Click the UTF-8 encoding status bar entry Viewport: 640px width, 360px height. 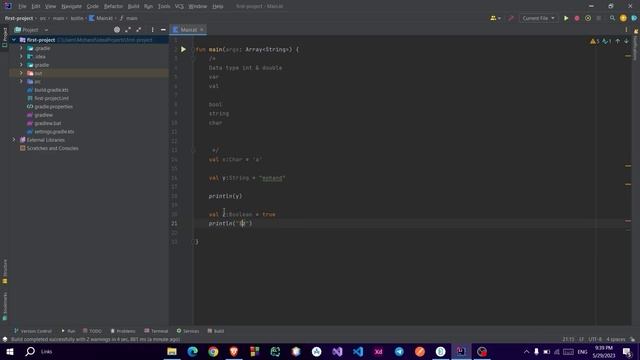point(595,339)
